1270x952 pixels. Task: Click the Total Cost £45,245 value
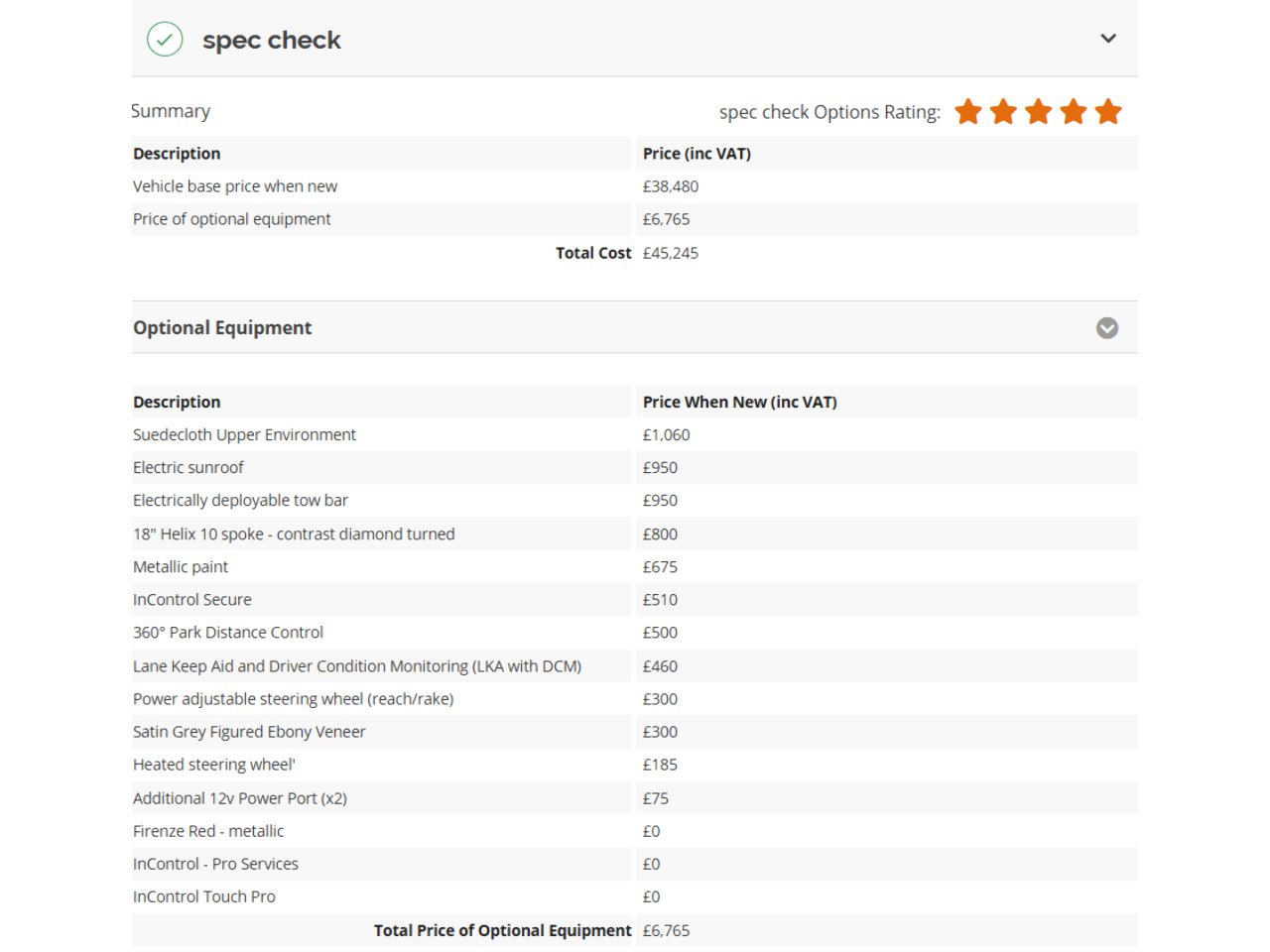[671, 253]
